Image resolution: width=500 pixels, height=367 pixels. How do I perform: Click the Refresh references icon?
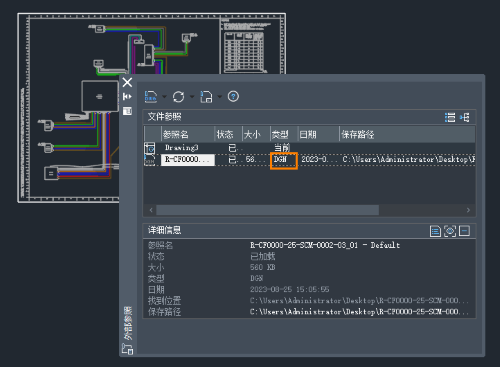(179, 97)
